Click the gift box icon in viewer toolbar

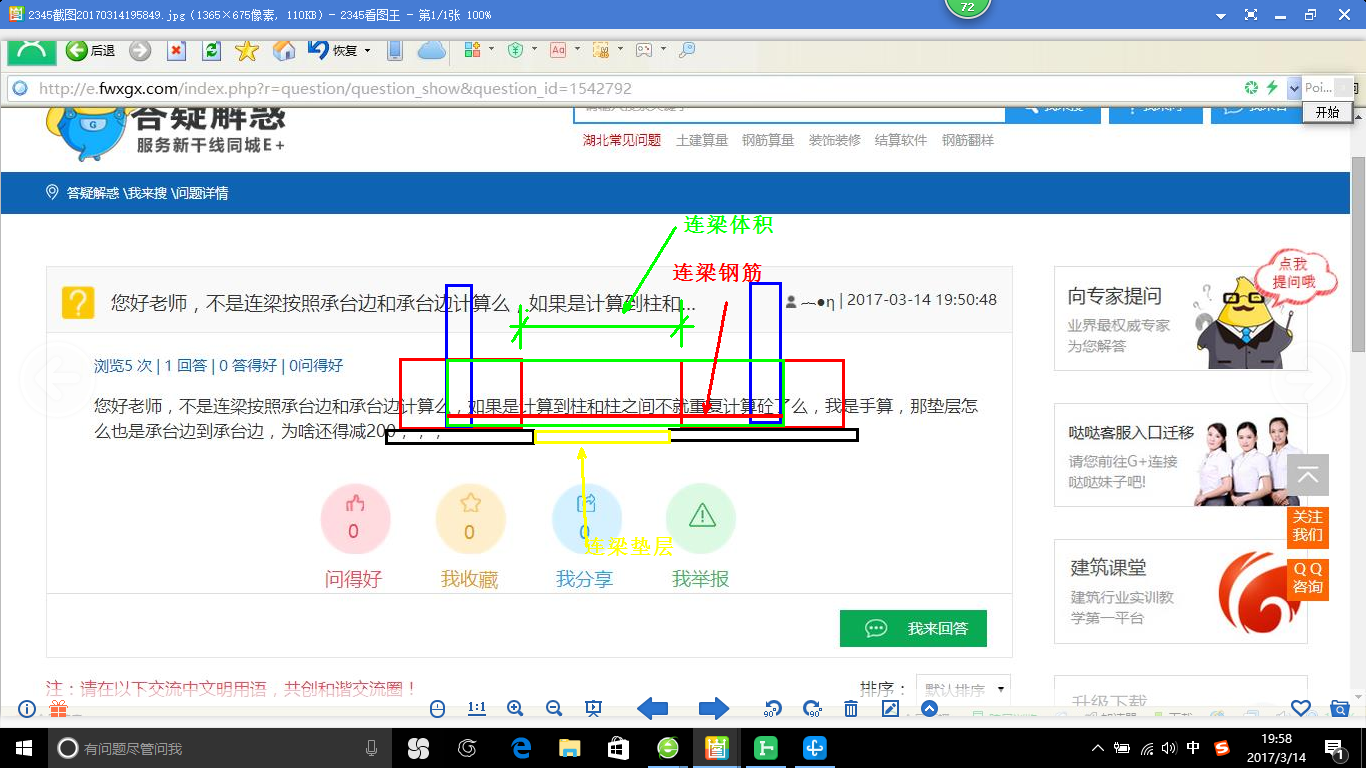click(x=58, y=709)
